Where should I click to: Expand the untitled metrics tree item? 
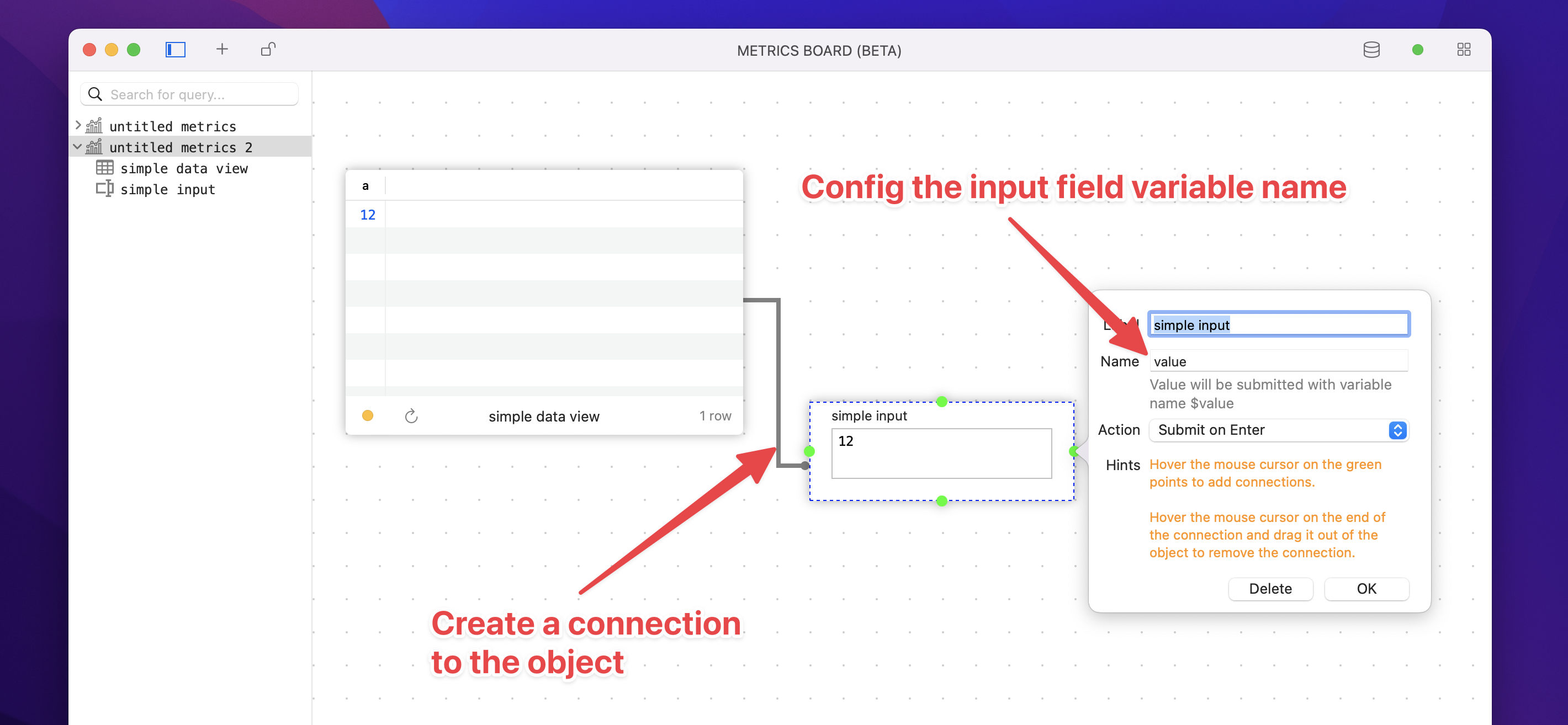[78, 125]
